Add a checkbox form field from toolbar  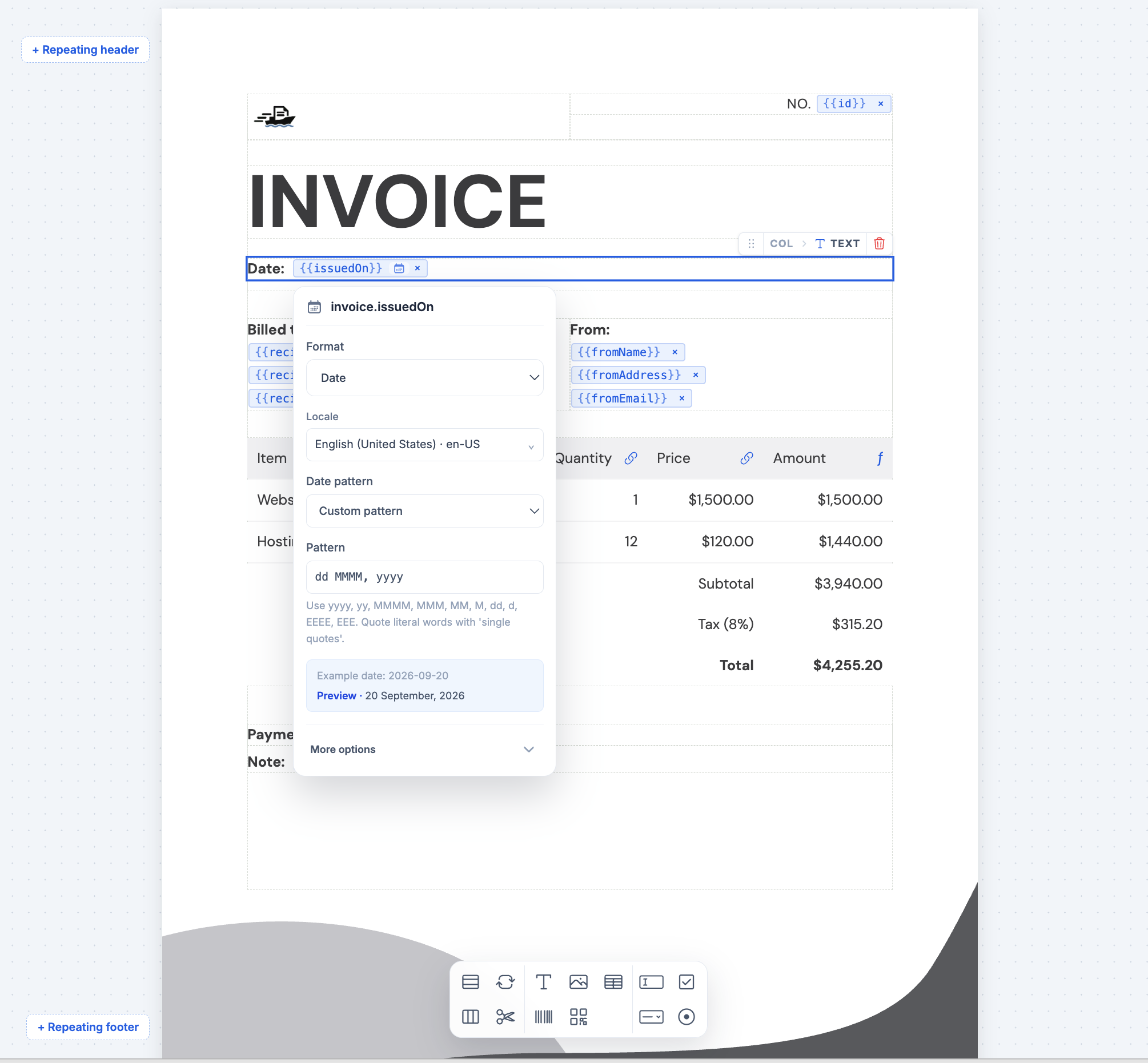tap(687, 982)
